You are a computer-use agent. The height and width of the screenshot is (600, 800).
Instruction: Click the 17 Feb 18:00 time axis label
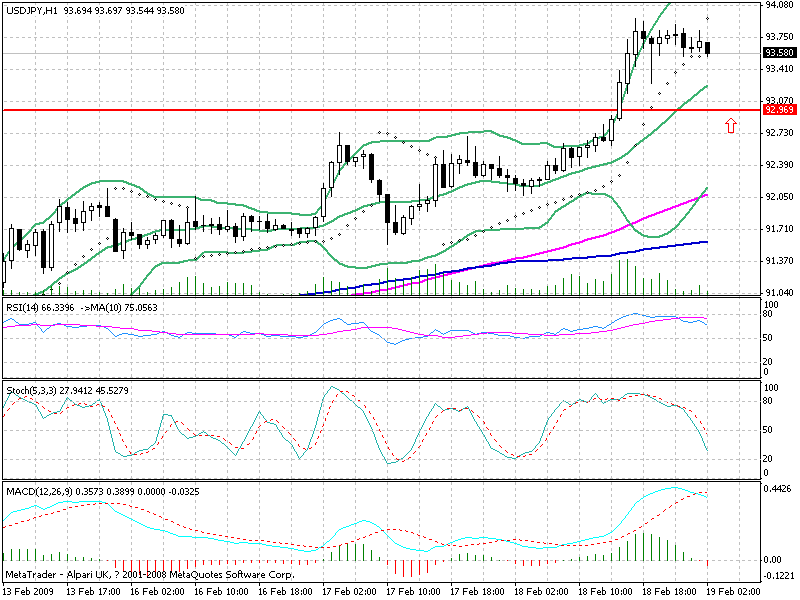coord(477,591)
